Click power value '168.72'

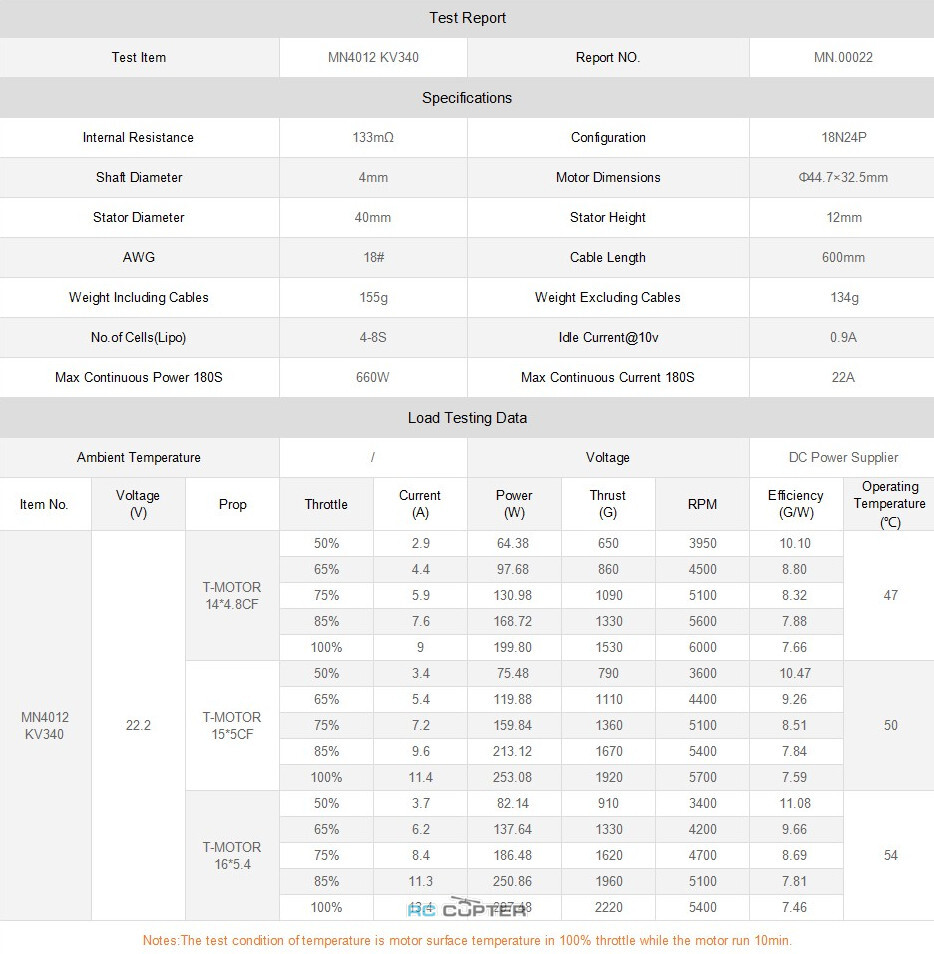pyautogui.click(x=512, y=622)
